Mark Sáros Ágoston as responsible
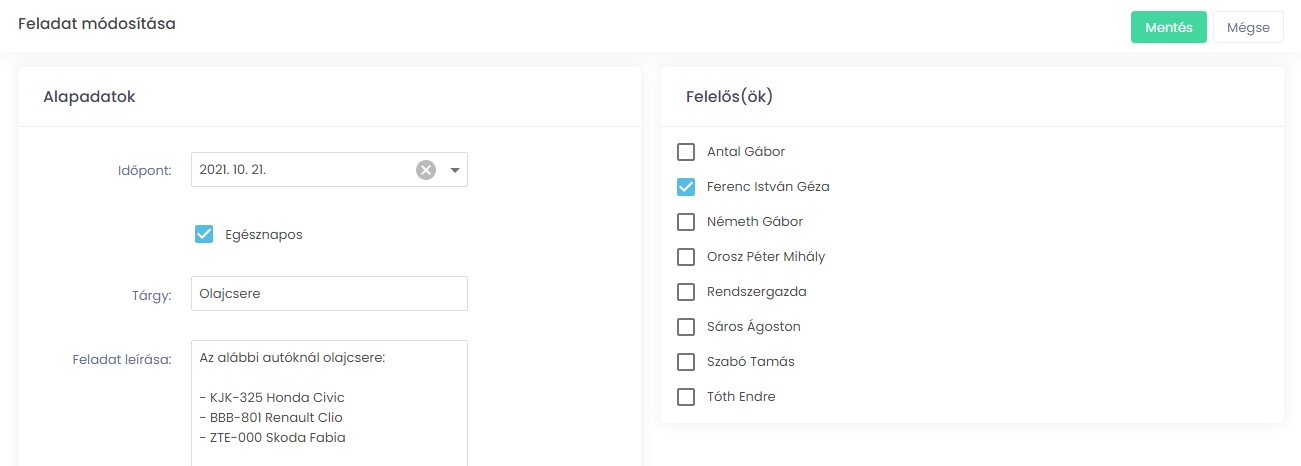The width and height of the screenshot is (1301, 466). click(x=686, y=327)
